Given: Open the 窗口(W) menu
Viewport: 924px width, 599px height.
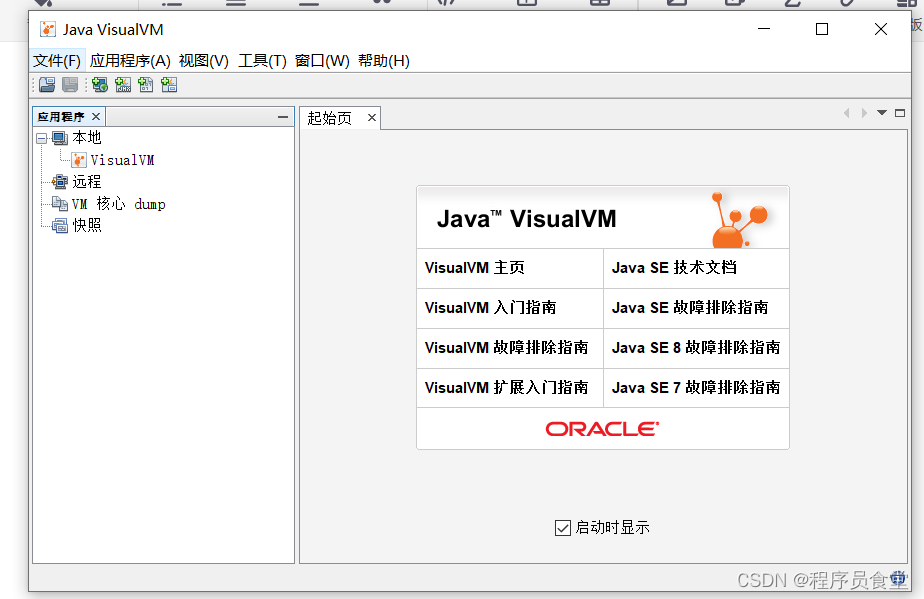Looking at the screenshot, I should (322, 61).
